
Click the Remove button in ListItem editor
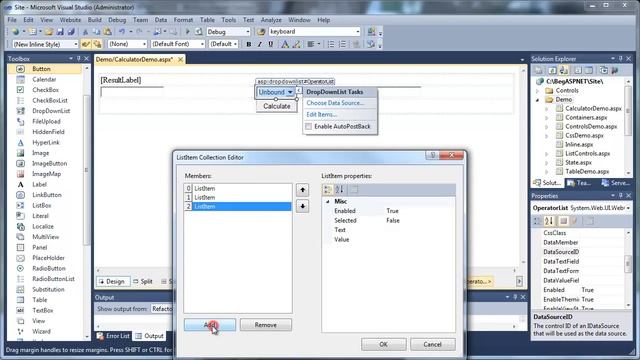pos(266,325)
